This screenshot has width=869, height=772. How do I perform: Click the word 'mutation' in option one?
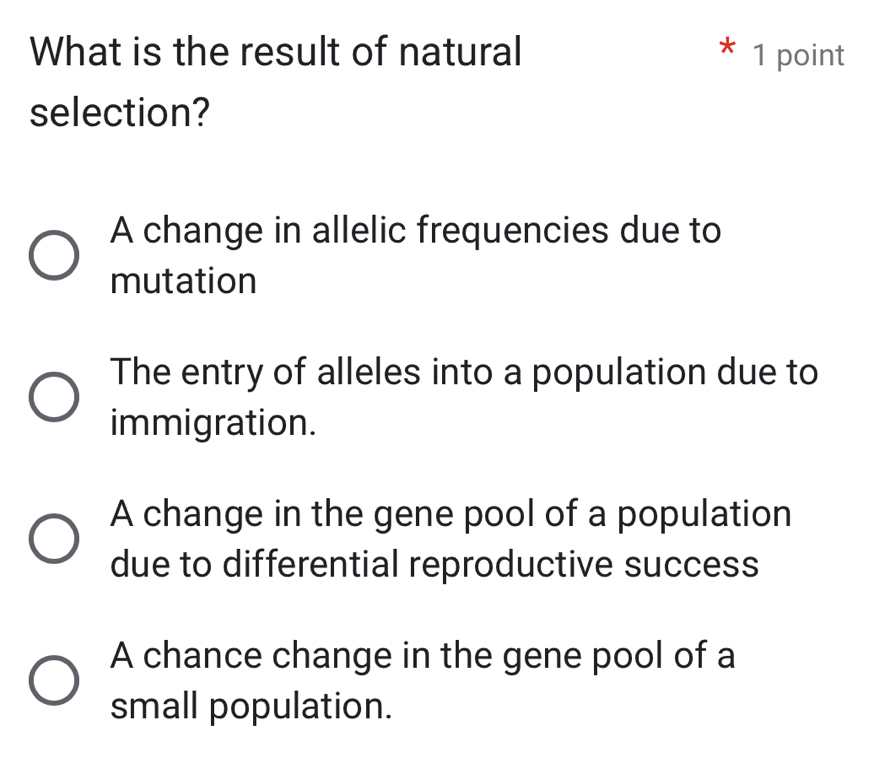tap(183, 281)
